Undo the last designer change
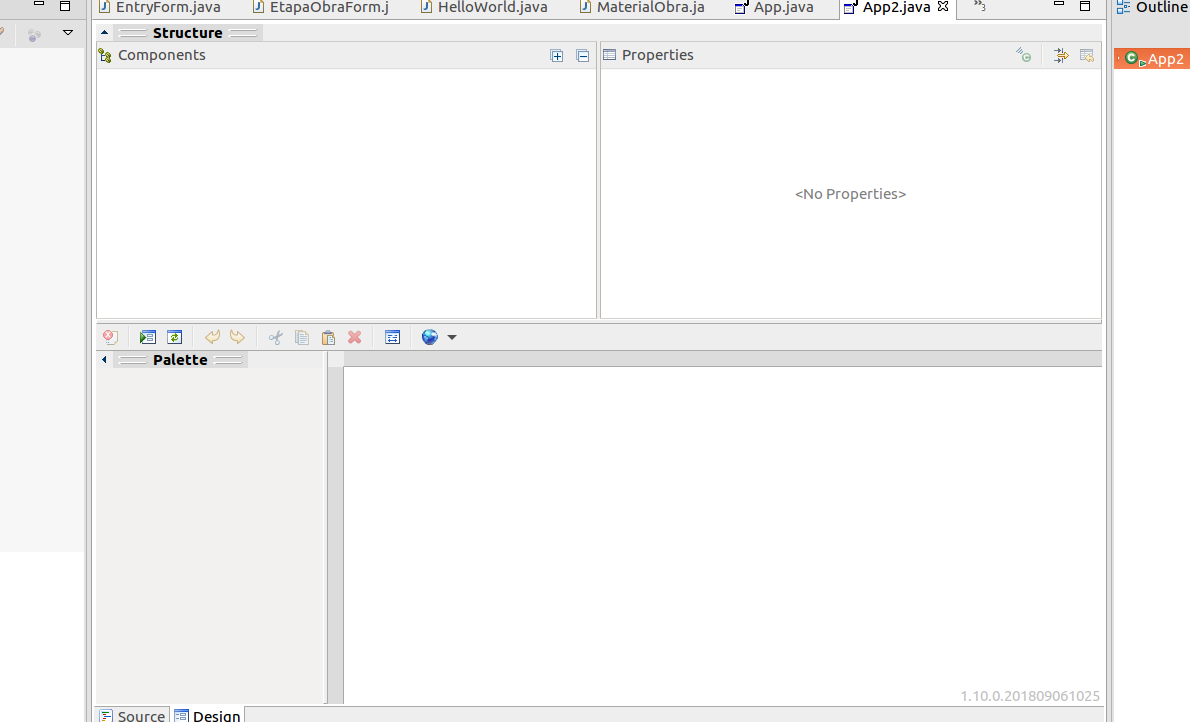1190x722 pixels. (212, 337)
